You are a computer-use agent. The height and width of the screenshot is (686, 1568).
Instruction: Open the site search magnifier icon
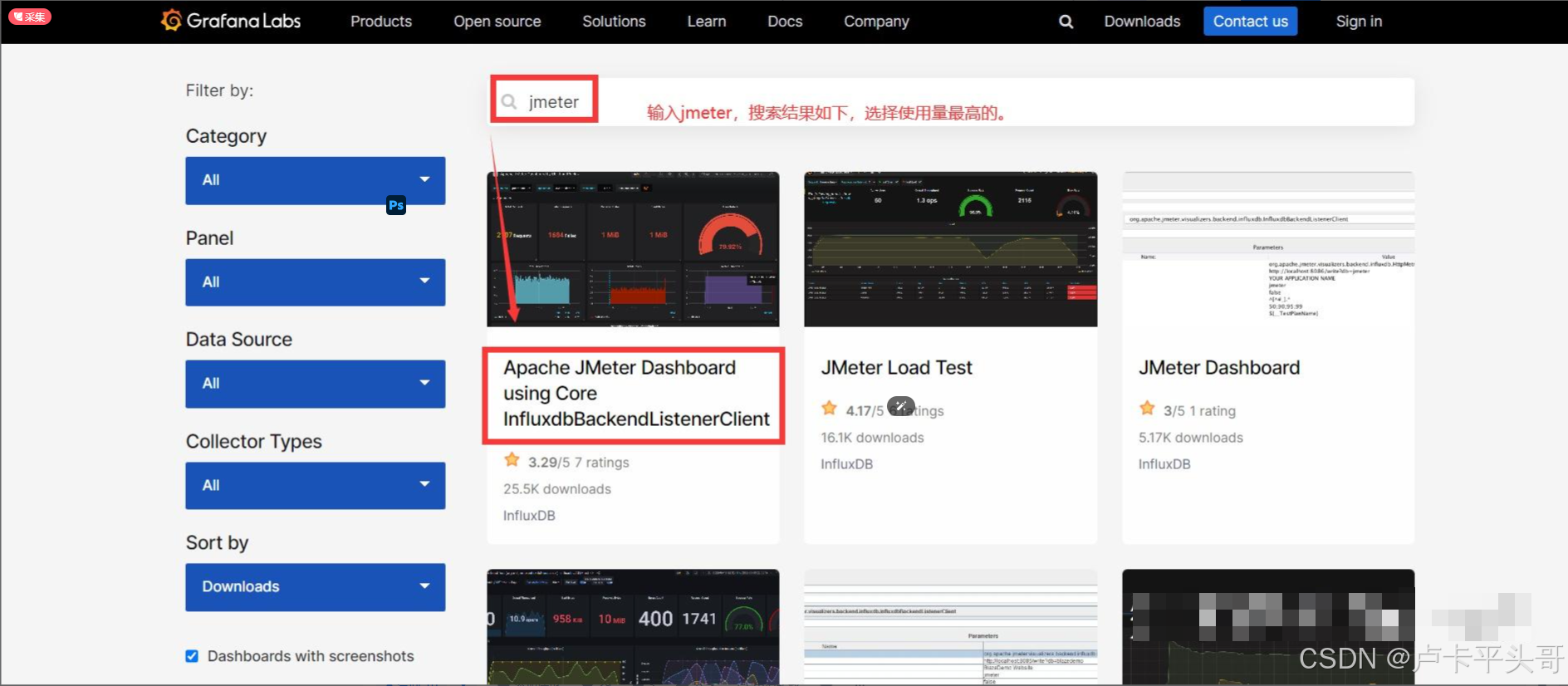tap(1066, 22)
